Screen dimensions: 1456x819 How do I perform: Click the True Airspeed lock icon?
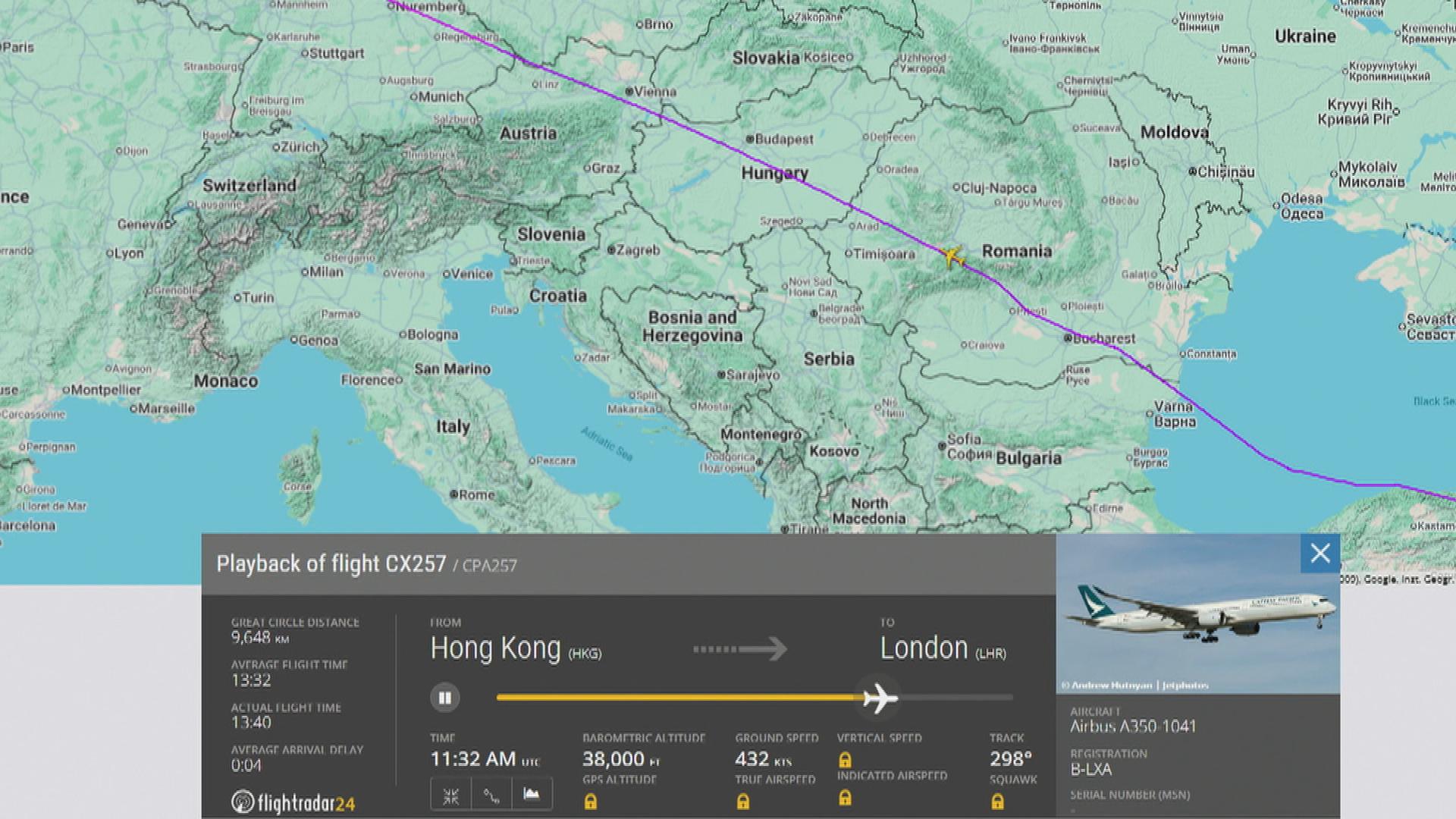pyautogui.click(x=743, y=801)
